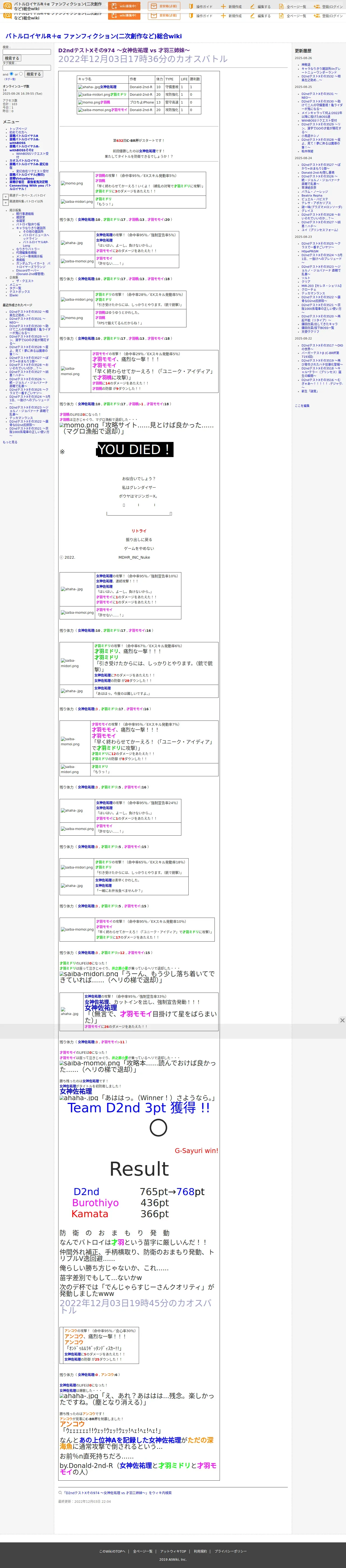Click ゲームをやめない in the article
This screenshot has width=346, height=1568.
click(x=139, y=548)
